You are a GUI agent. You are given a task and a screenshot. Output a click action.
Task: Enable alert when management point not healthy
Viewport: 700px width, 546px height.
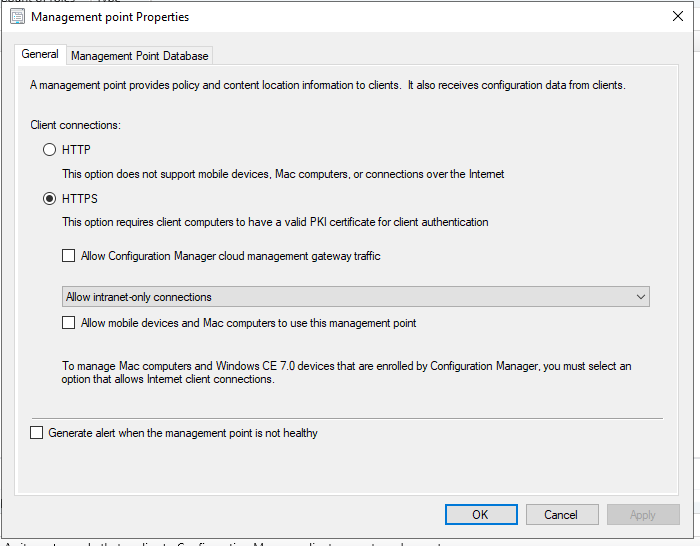click(x=37, y=433)
